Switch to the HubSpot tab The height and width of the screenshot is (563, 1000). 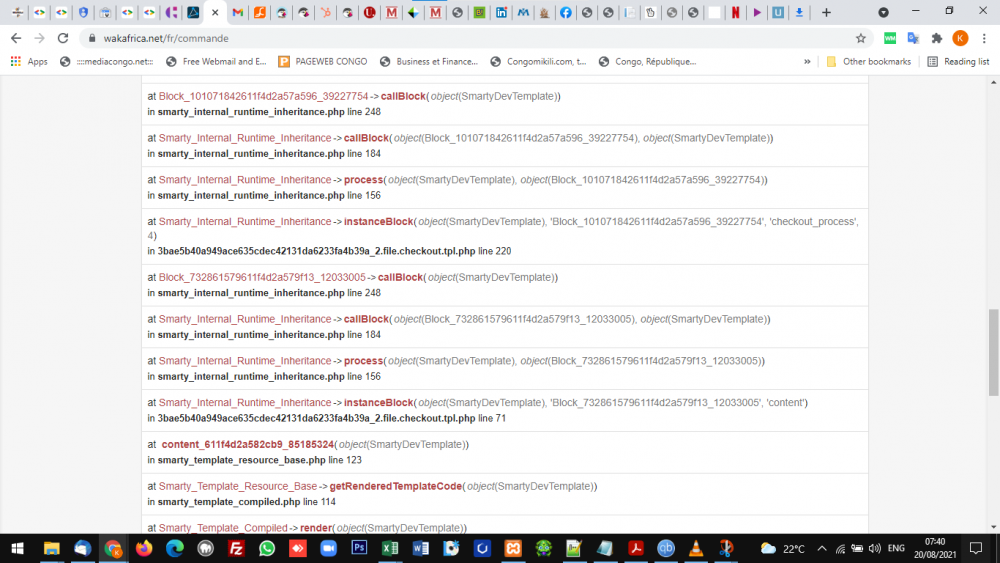click(326, 12)
